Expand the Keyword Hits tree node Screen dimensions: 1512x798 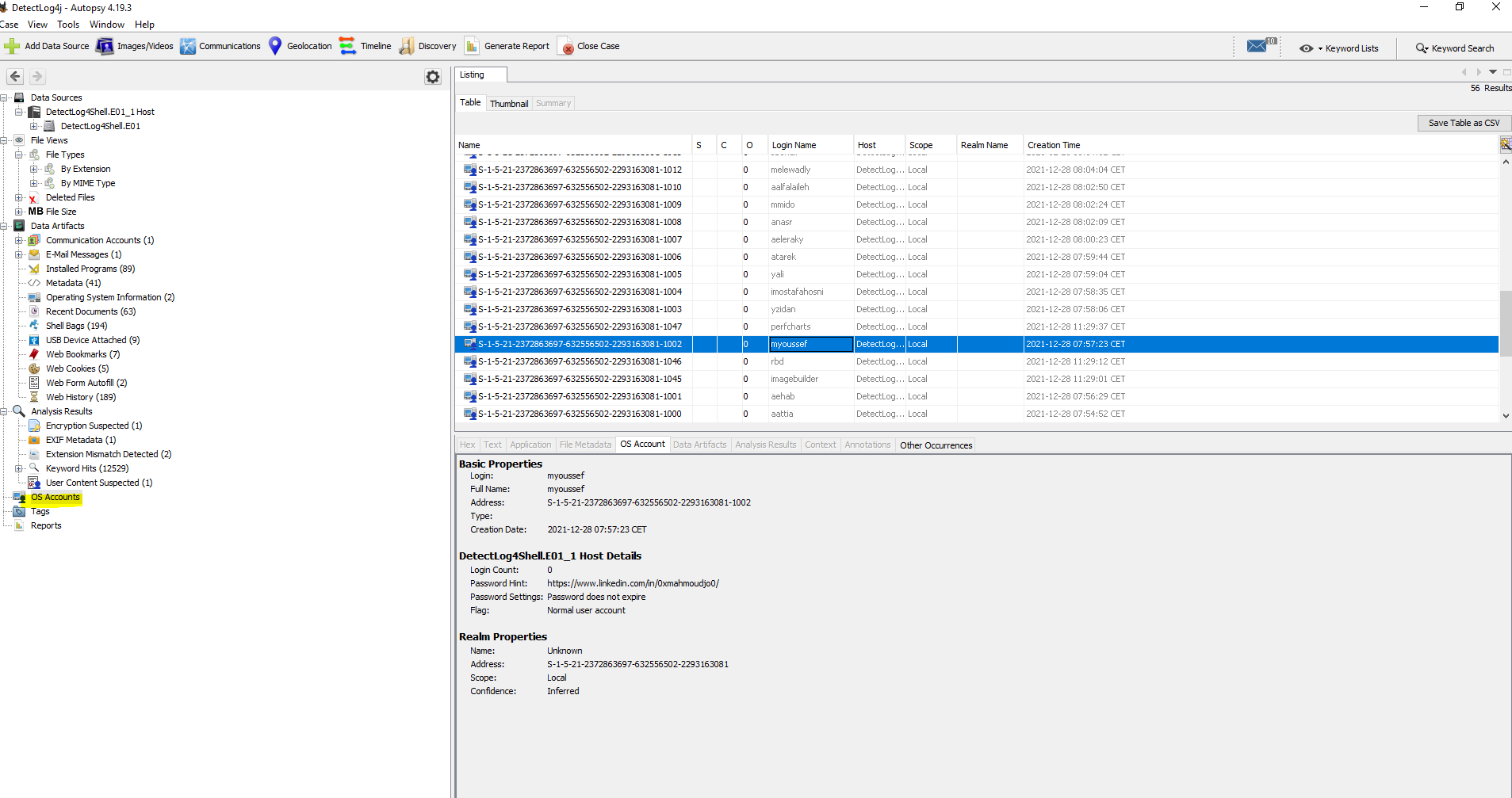pos(19,468)
